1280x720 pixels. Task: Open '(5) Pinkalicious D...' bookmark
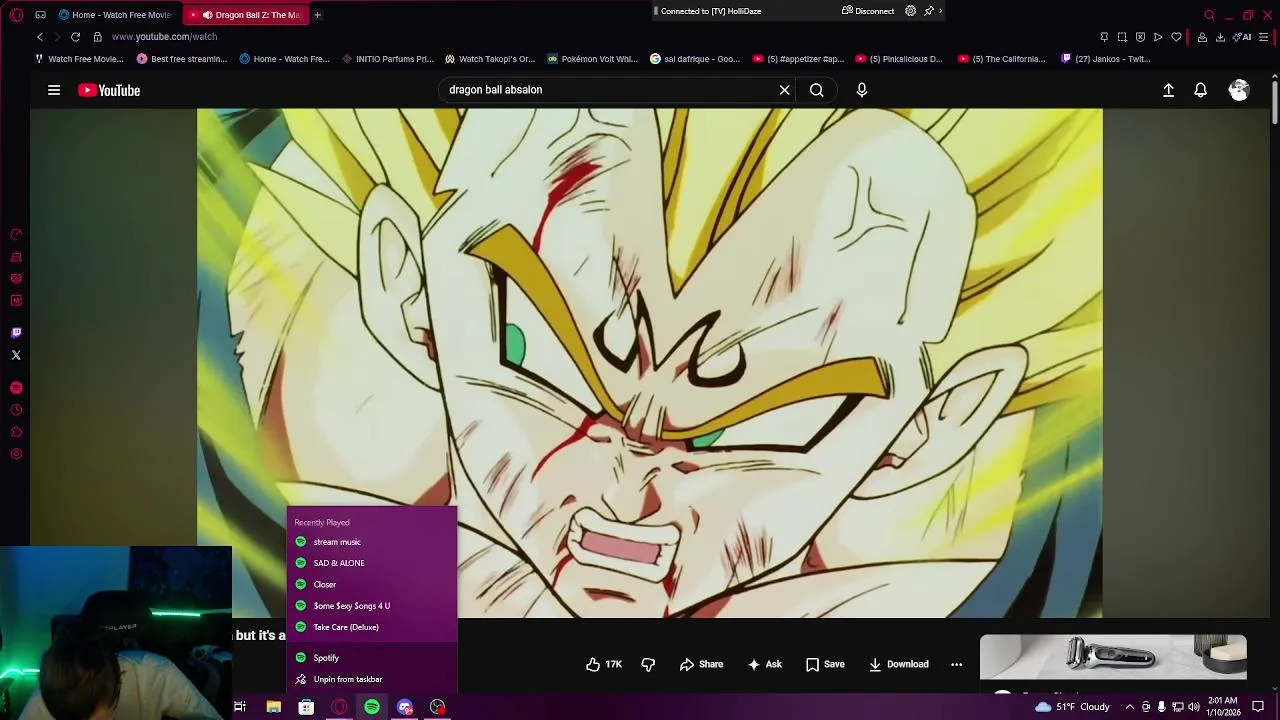(898, 59)
